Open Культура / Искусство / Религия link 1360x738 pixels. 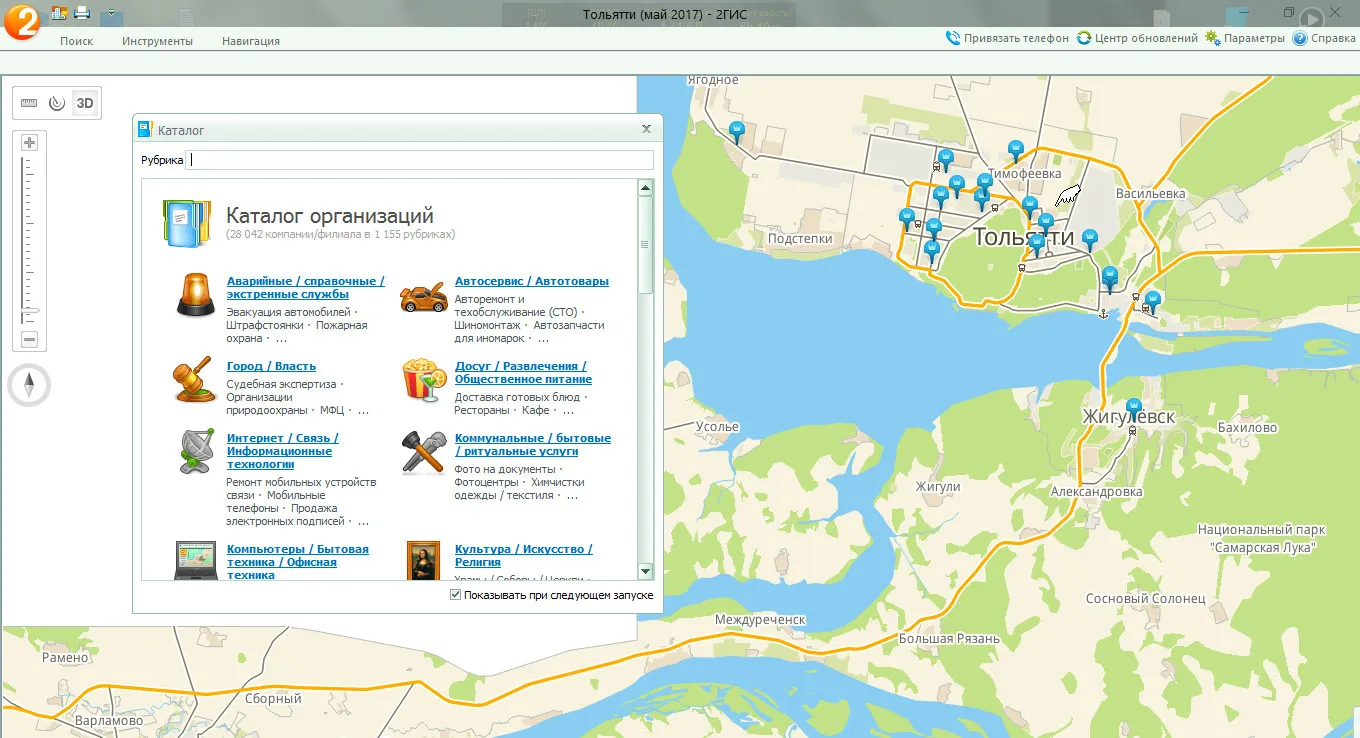(524, 556)
